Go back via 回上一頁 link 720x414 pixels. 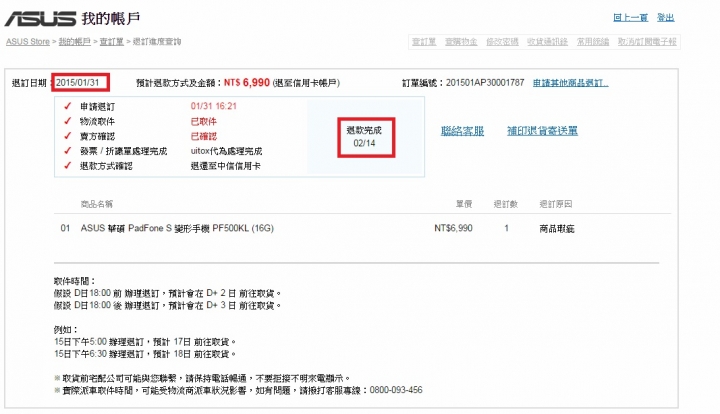coord(630,17)
